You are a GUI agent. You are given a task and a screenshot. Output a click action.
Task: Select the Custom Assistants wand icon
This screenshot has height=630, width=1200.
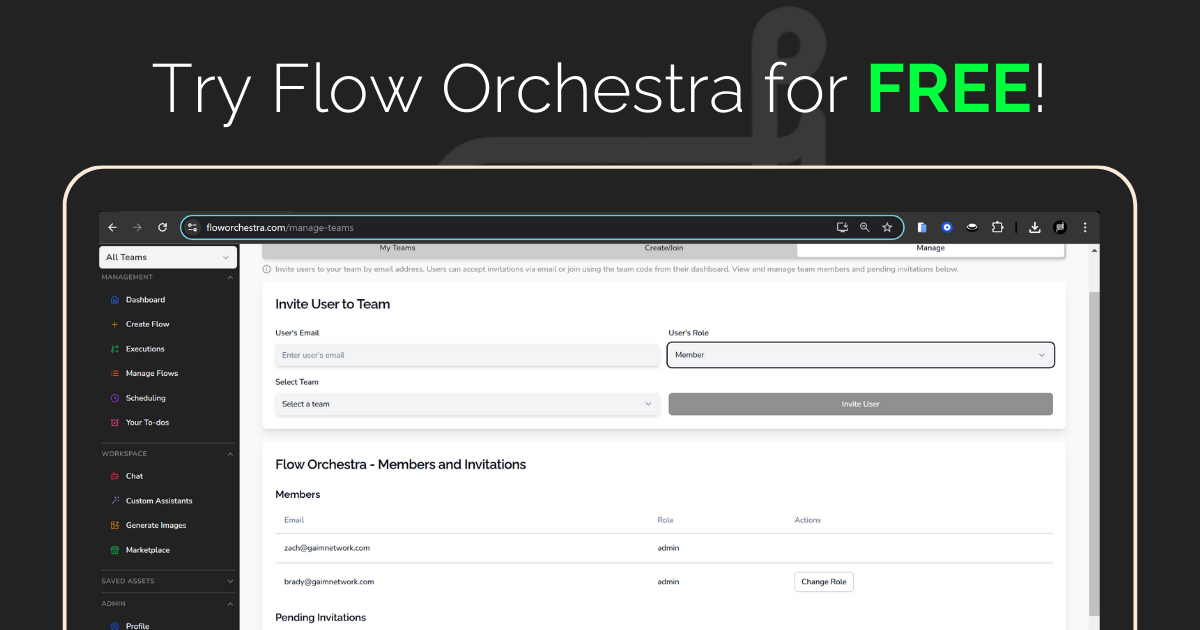coord(115,501)
